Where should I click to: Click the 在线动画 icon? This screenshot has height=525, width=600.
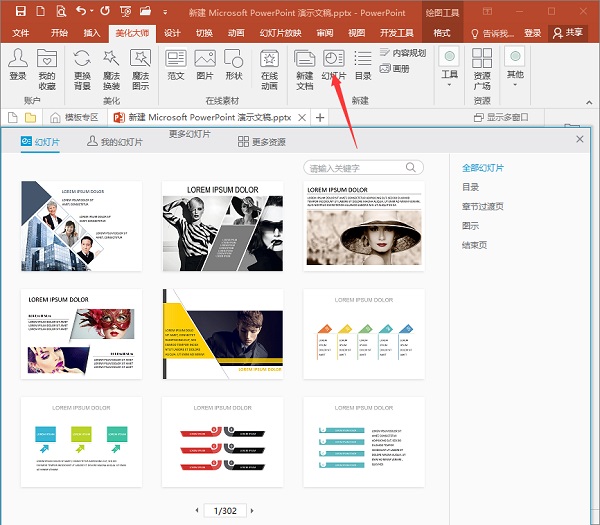pyautogui.click(x=269, y=69)
